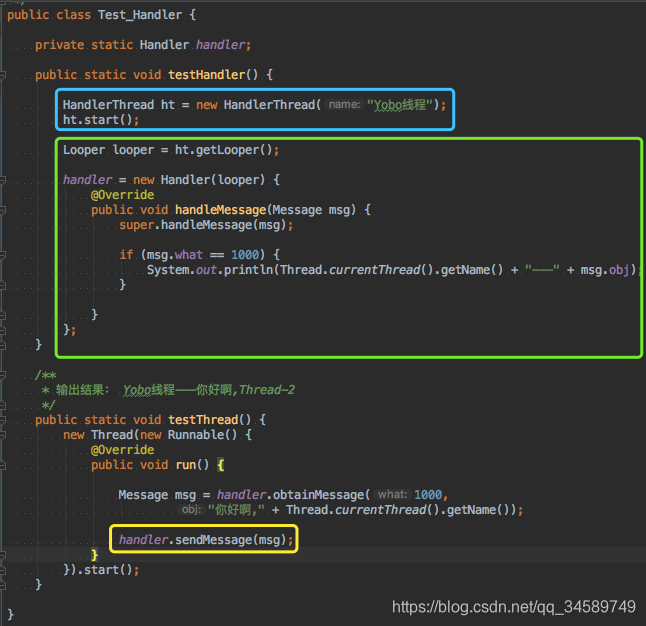Click 'Handler(looper)' constructor call
The height and width of the screenshot is (626, 646).
point(213,180)
